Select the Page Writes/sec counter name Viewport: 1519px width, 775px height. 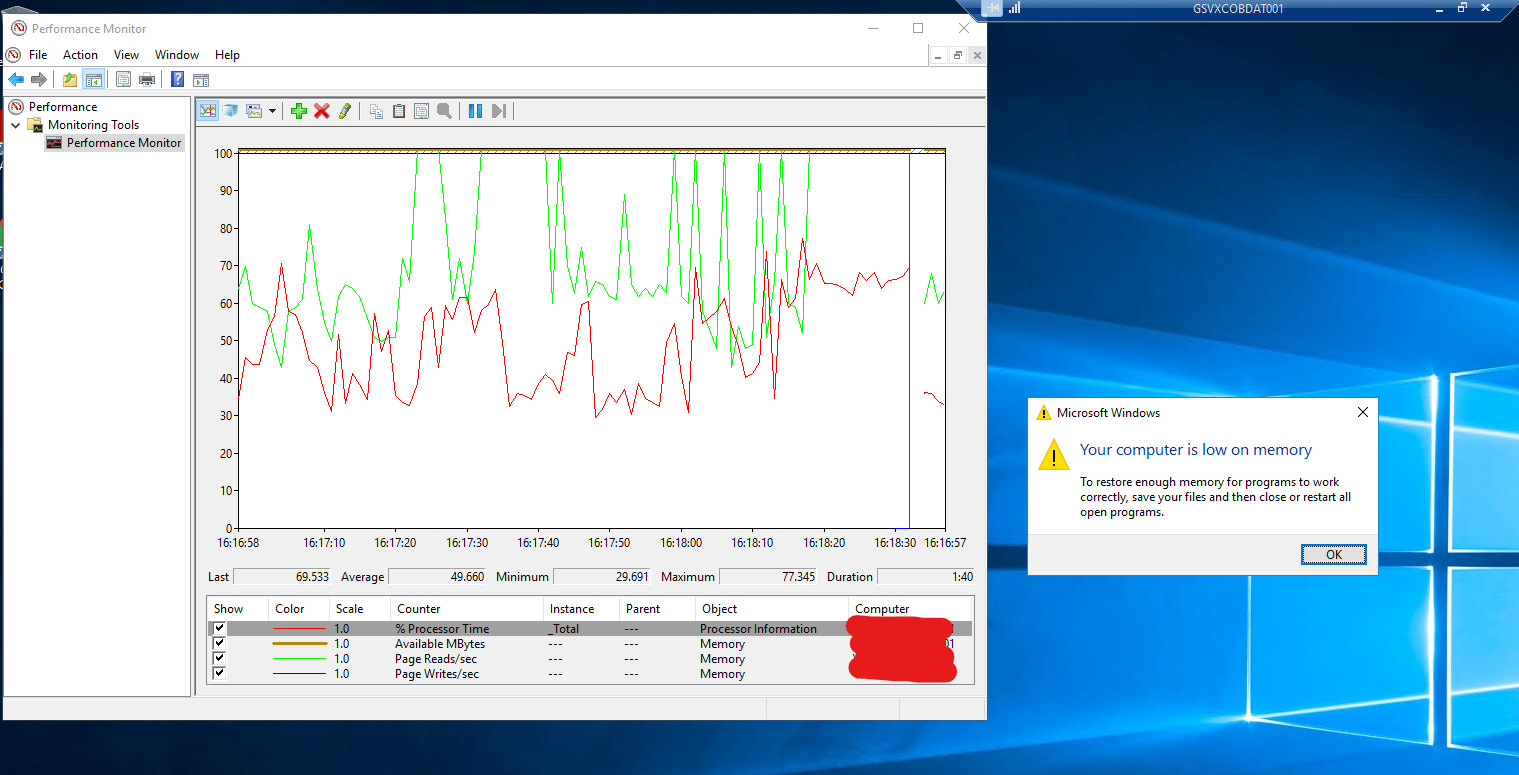(x=437, y=674)
